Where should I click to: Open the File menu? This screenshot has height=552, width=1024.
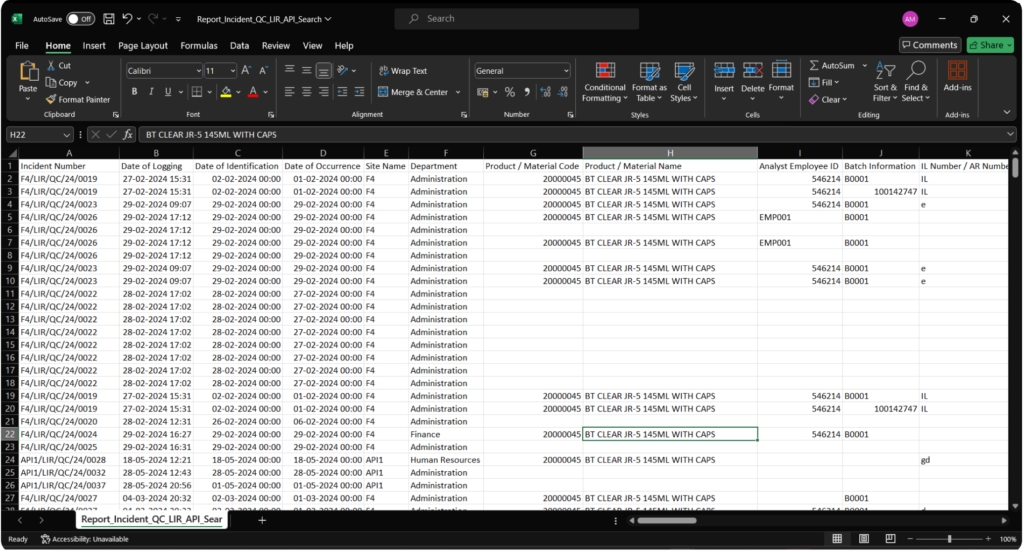[22, 46]
